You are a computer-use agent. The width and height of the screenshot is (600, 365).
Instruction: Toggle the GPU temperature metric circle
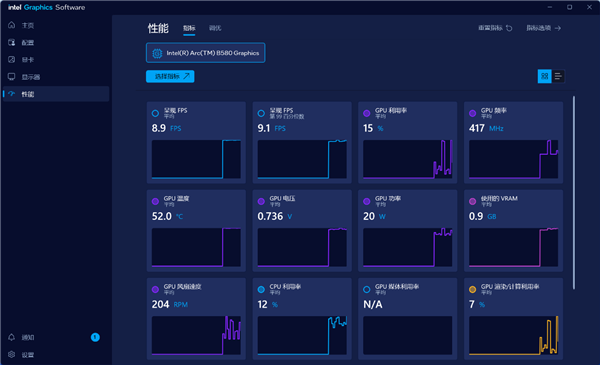click(x=155, y=201)
